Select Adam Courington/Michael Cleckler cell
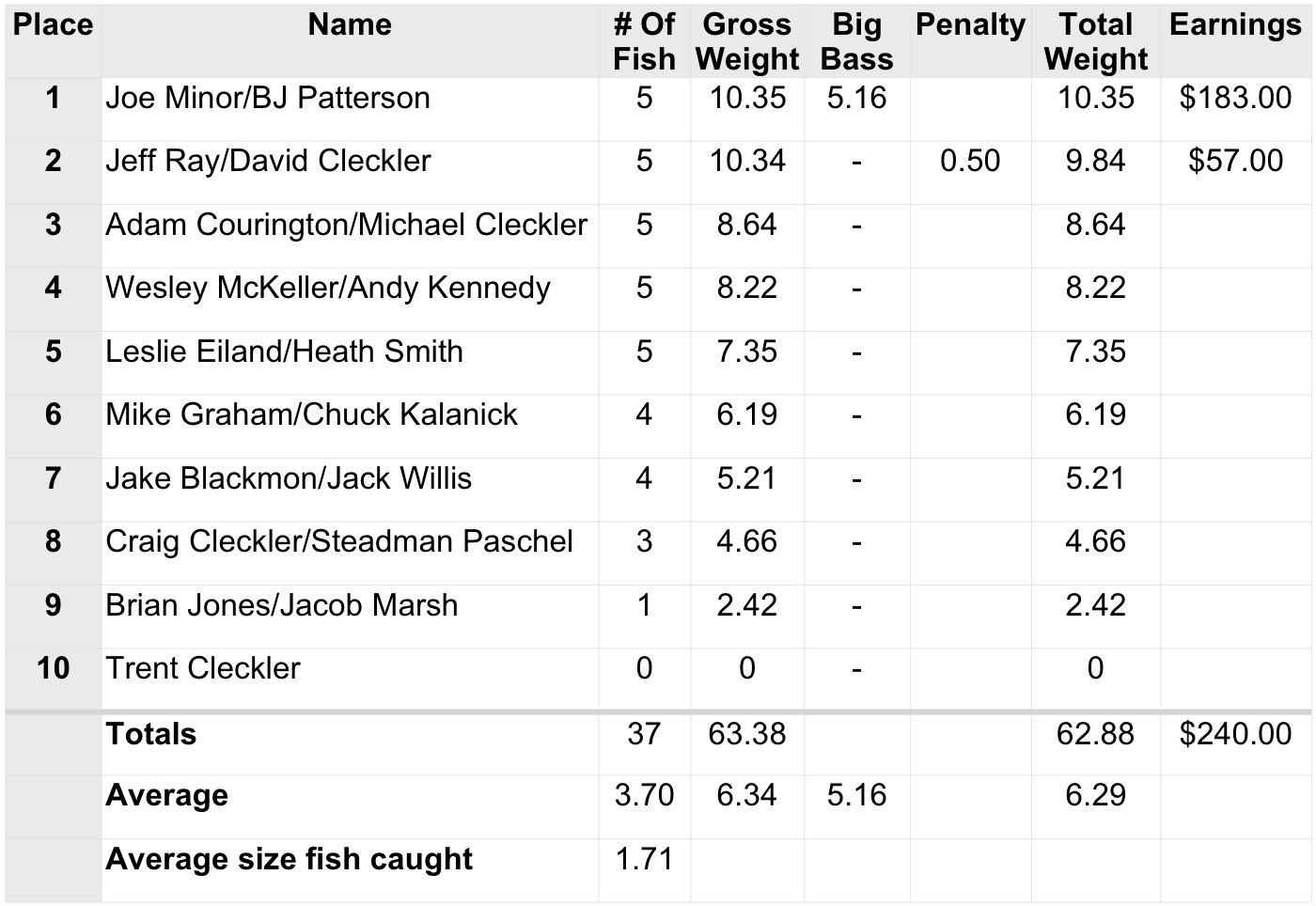Image resolution: width=1316 pixels, height=906 pixels. pyautogui.click(x=346, y=226)
